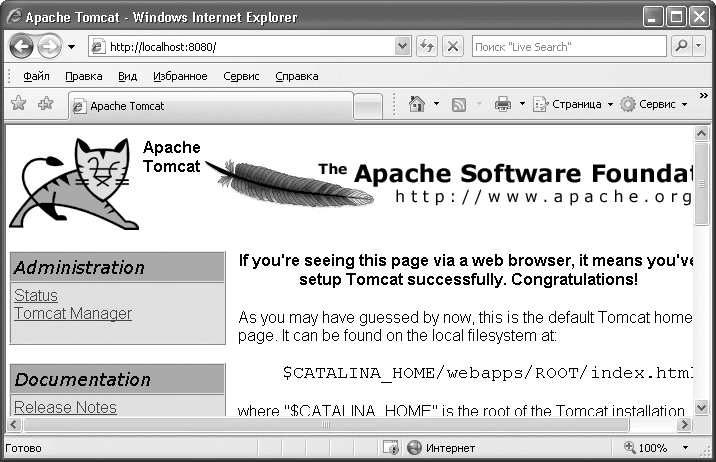Click the Refresh page icon

427,47
